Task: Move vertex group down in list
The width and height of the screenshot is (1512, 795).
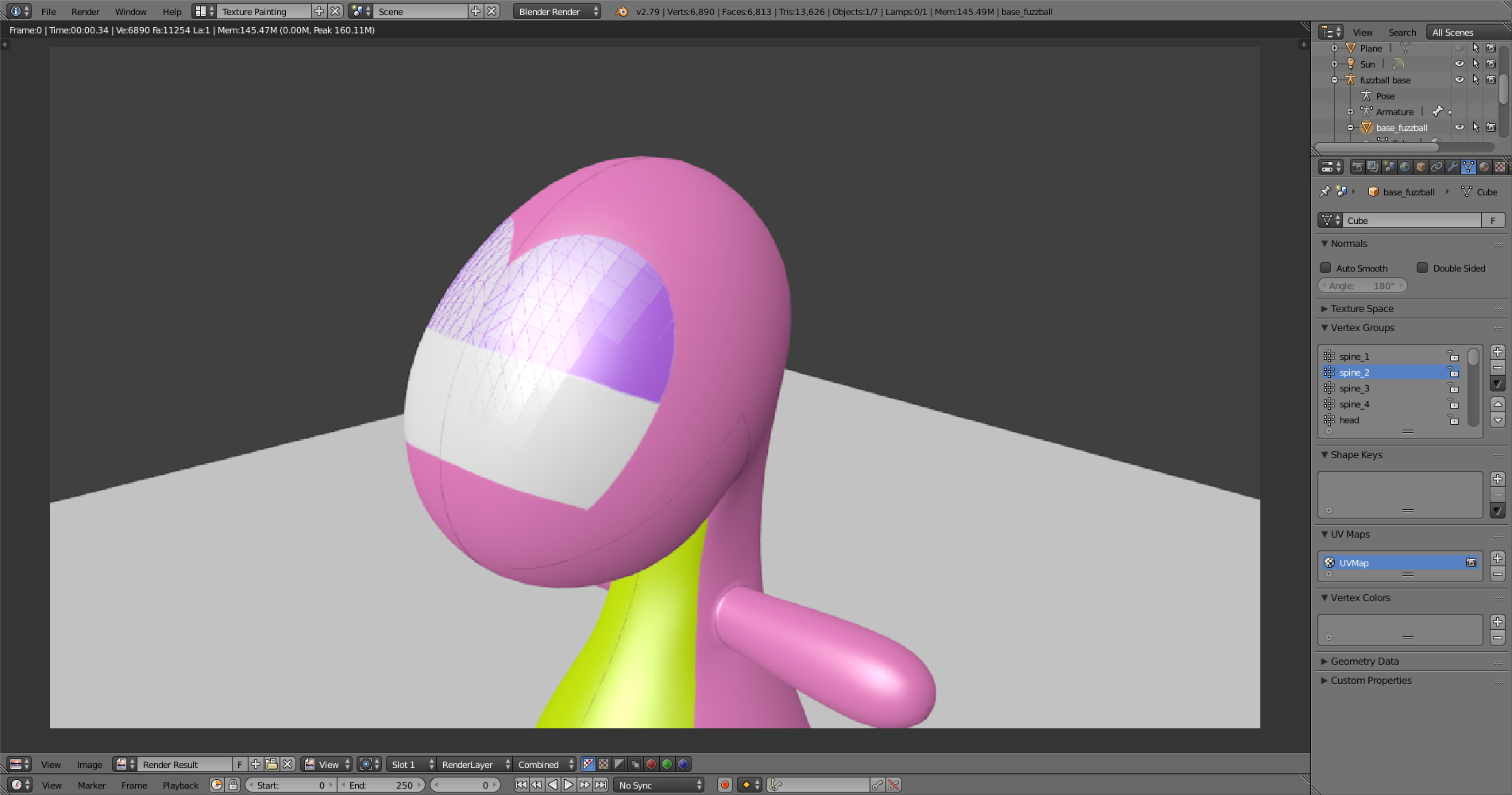Action: 1498,420
